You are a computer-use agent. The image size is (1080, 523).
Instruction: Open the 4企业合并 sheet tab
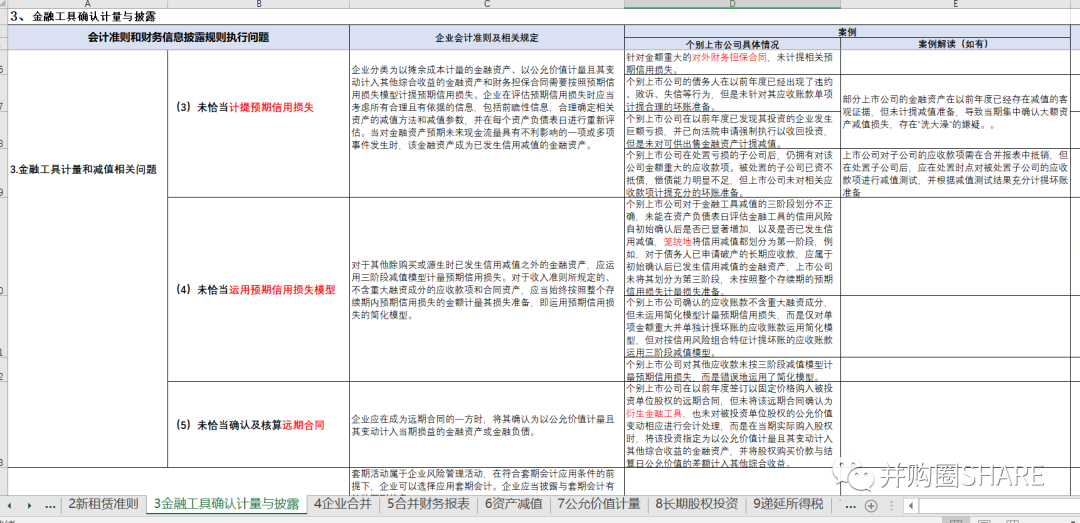pyautogui.click(x=343, y=504)
